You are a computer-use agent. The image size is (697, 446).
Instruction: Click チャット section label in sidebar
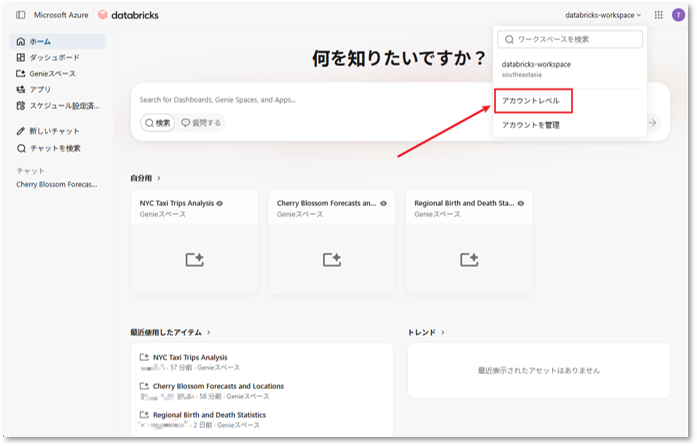[x=31, y=171]
